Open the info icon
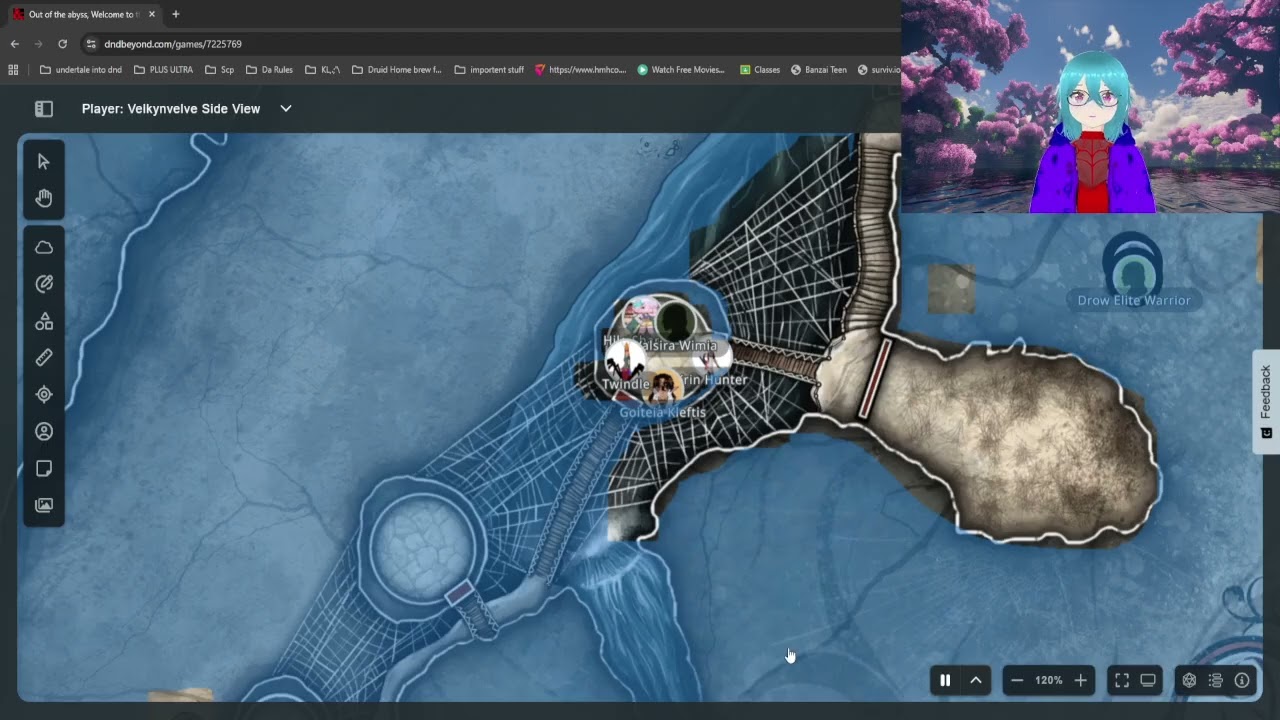 1242,680
